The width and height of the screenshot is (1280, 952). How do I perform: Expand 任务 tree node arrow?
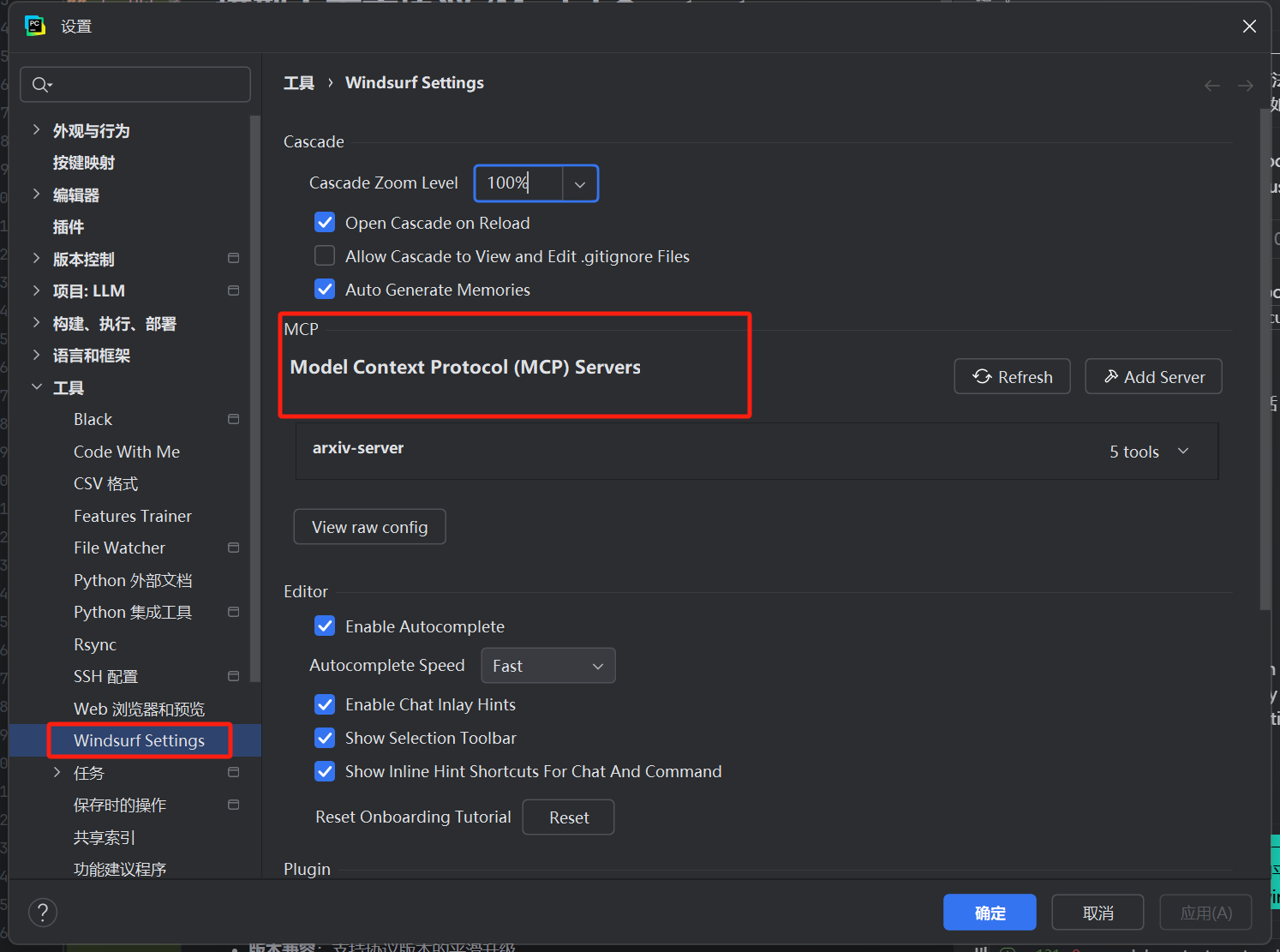pyautogui.click(x=57, y=773)
